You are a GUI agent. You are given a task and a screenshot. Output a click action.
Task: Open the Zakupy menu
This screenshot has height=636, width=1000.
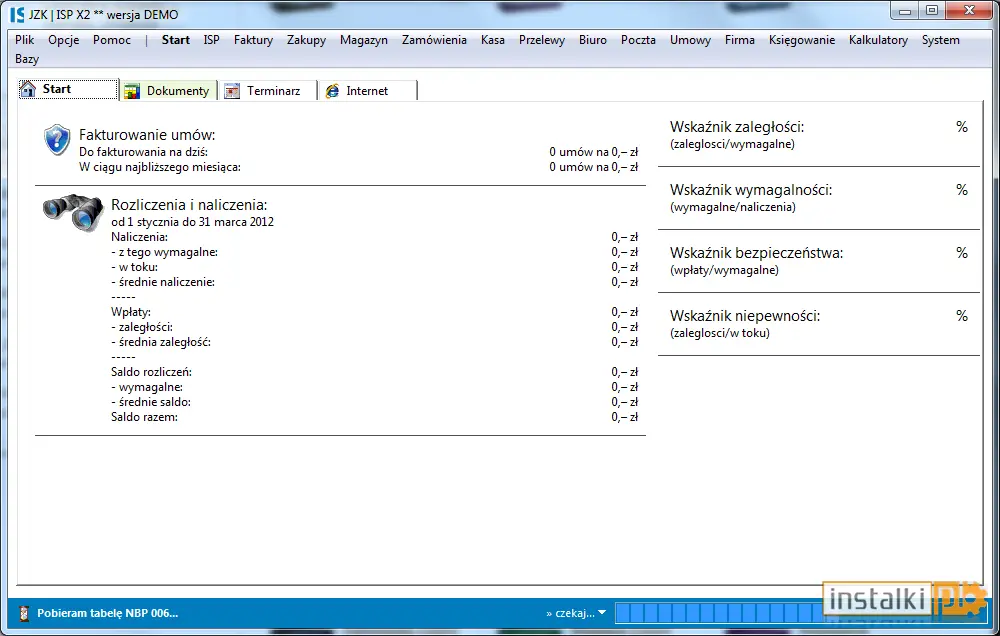pos(306,40)
